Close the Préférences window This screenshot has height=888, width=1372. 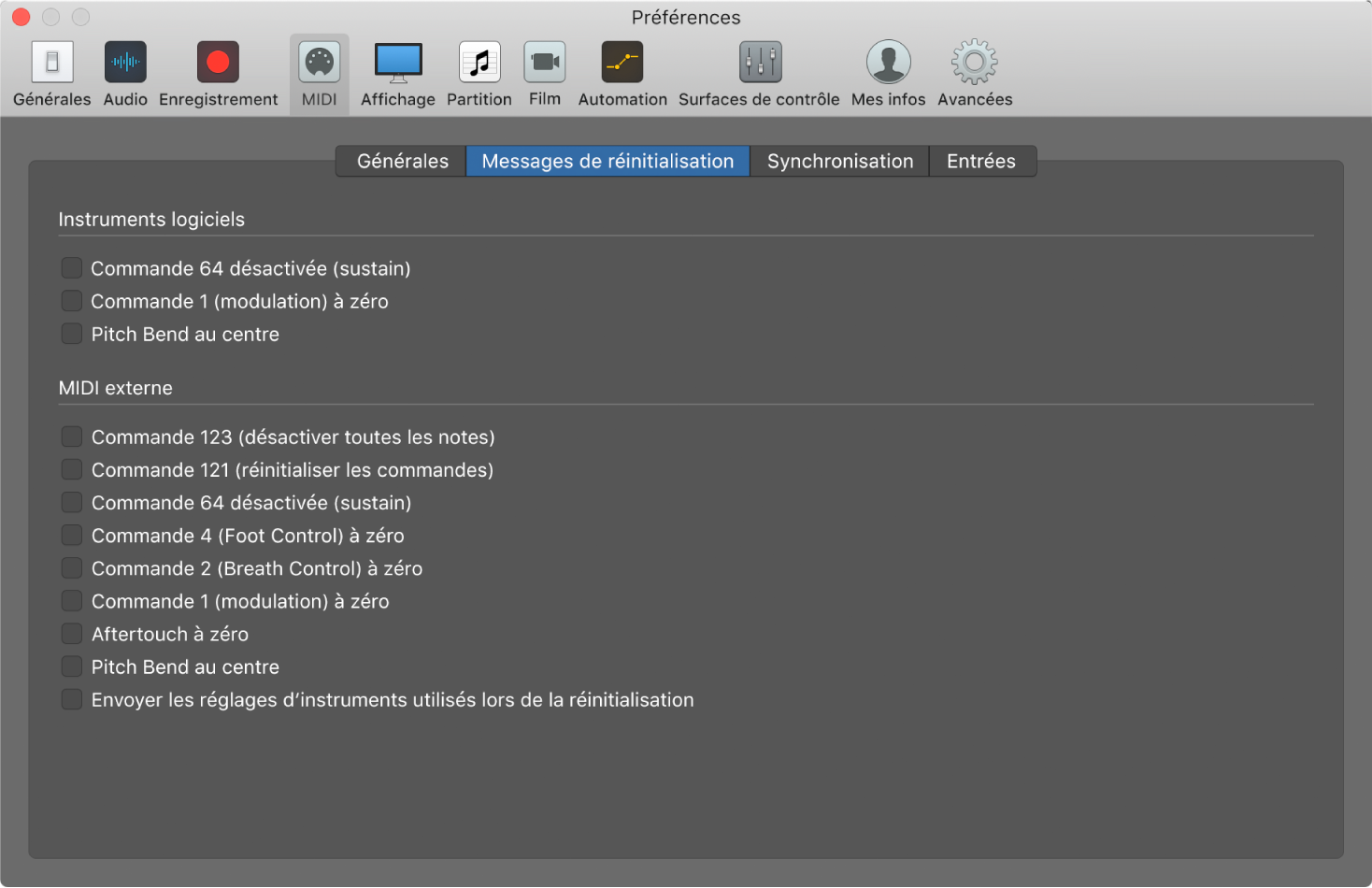(21, 17)
